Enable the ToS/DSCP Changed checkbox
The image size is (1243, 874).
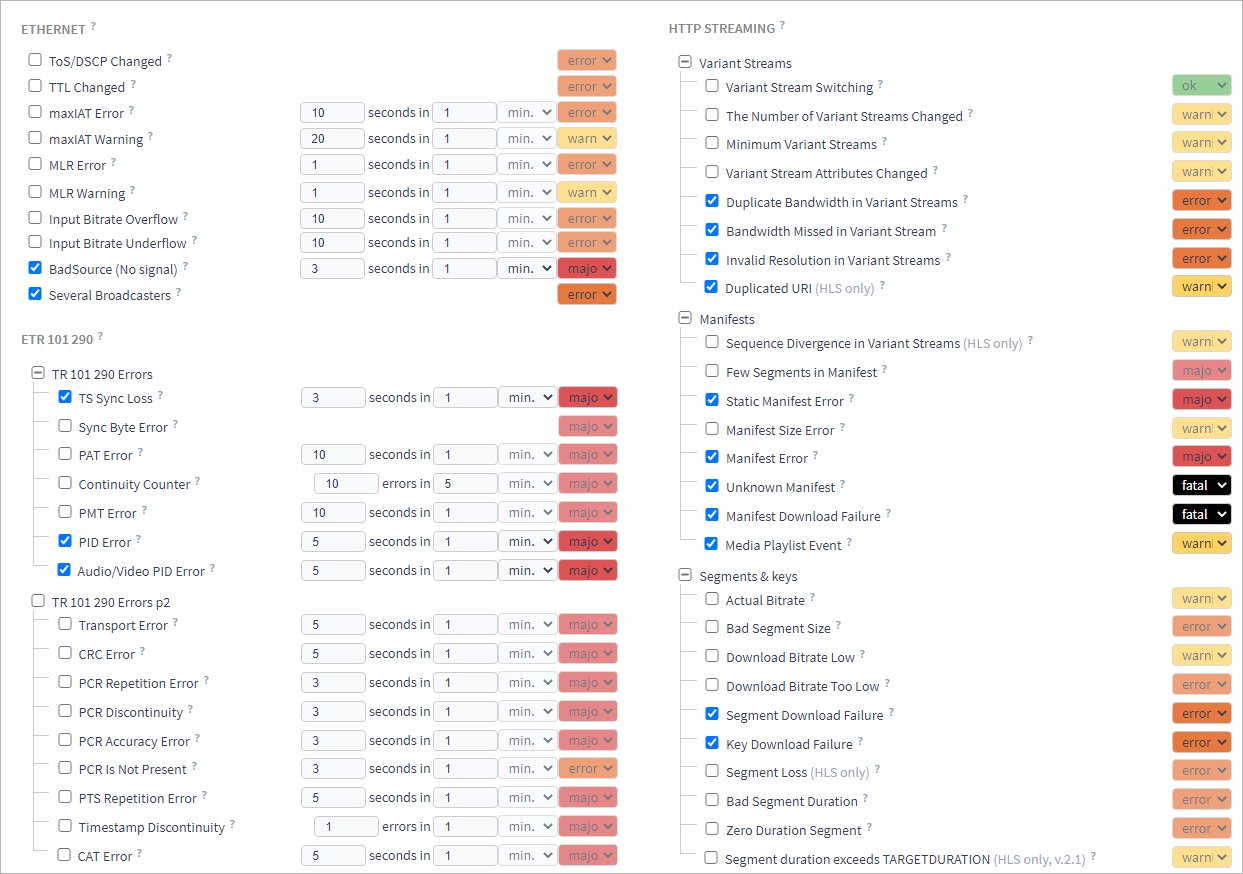(35, 60)
